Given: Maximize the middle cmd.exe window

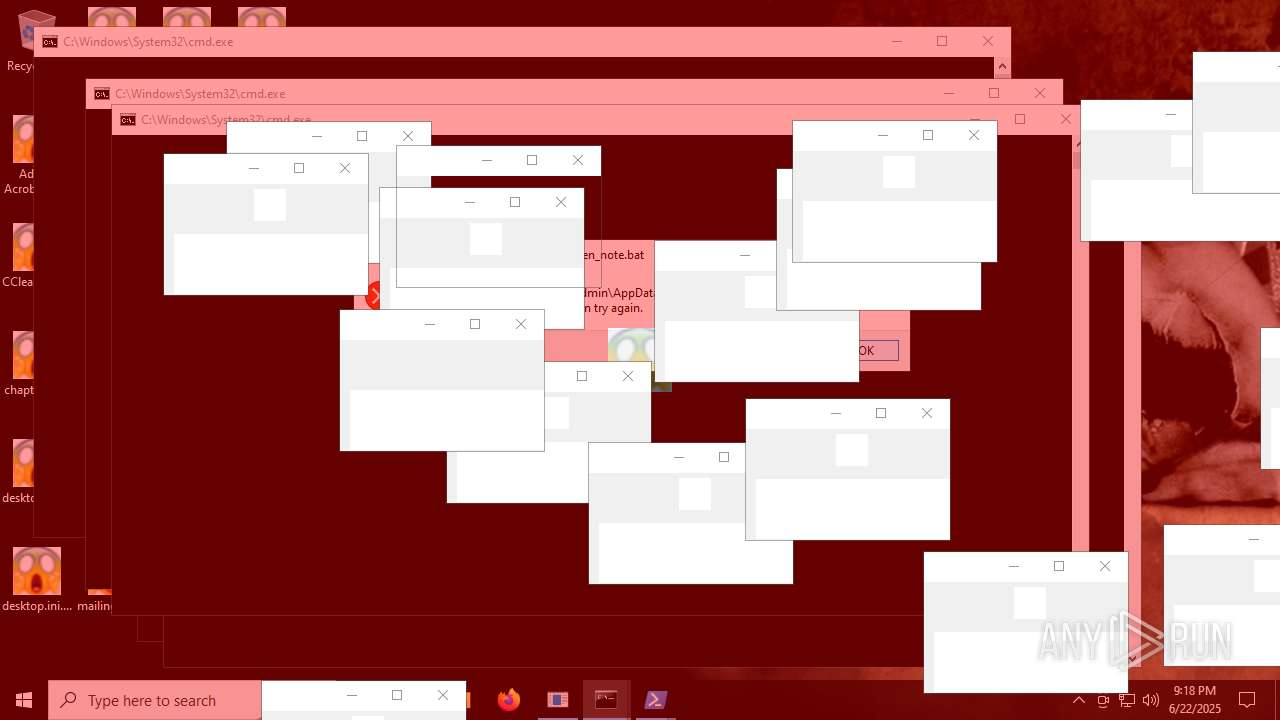Looking at the screenshot, I should pos(994,93).
